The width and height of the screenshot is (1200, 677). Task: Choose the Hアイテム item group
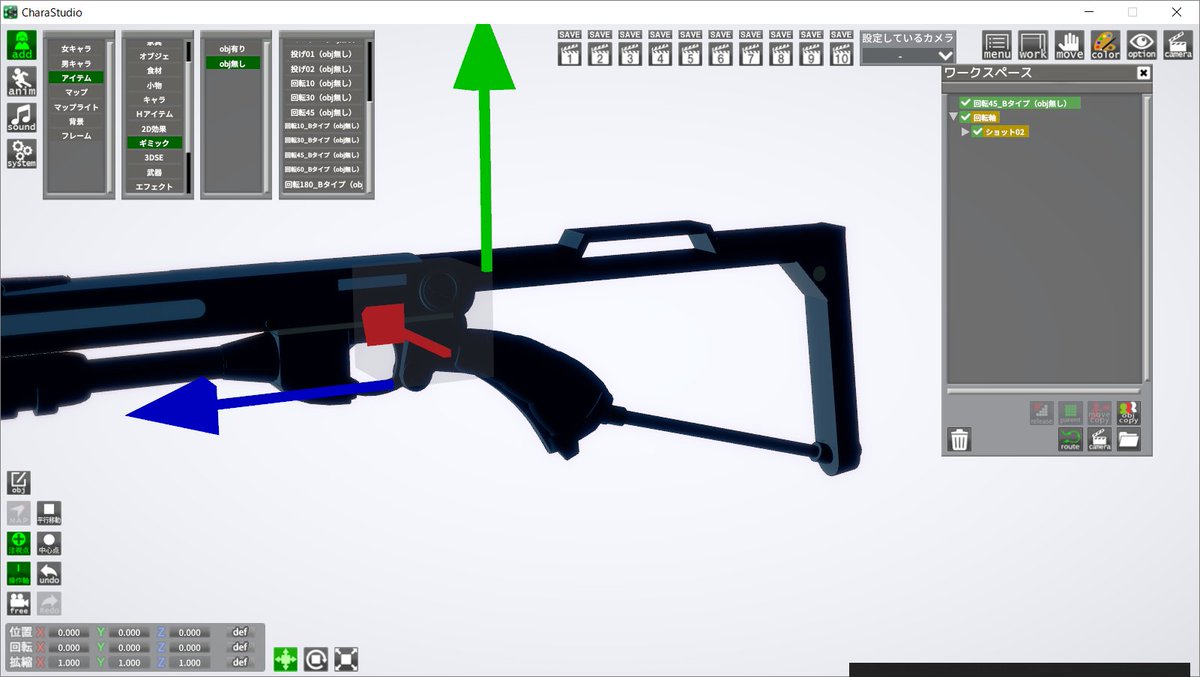pos(154,114)
